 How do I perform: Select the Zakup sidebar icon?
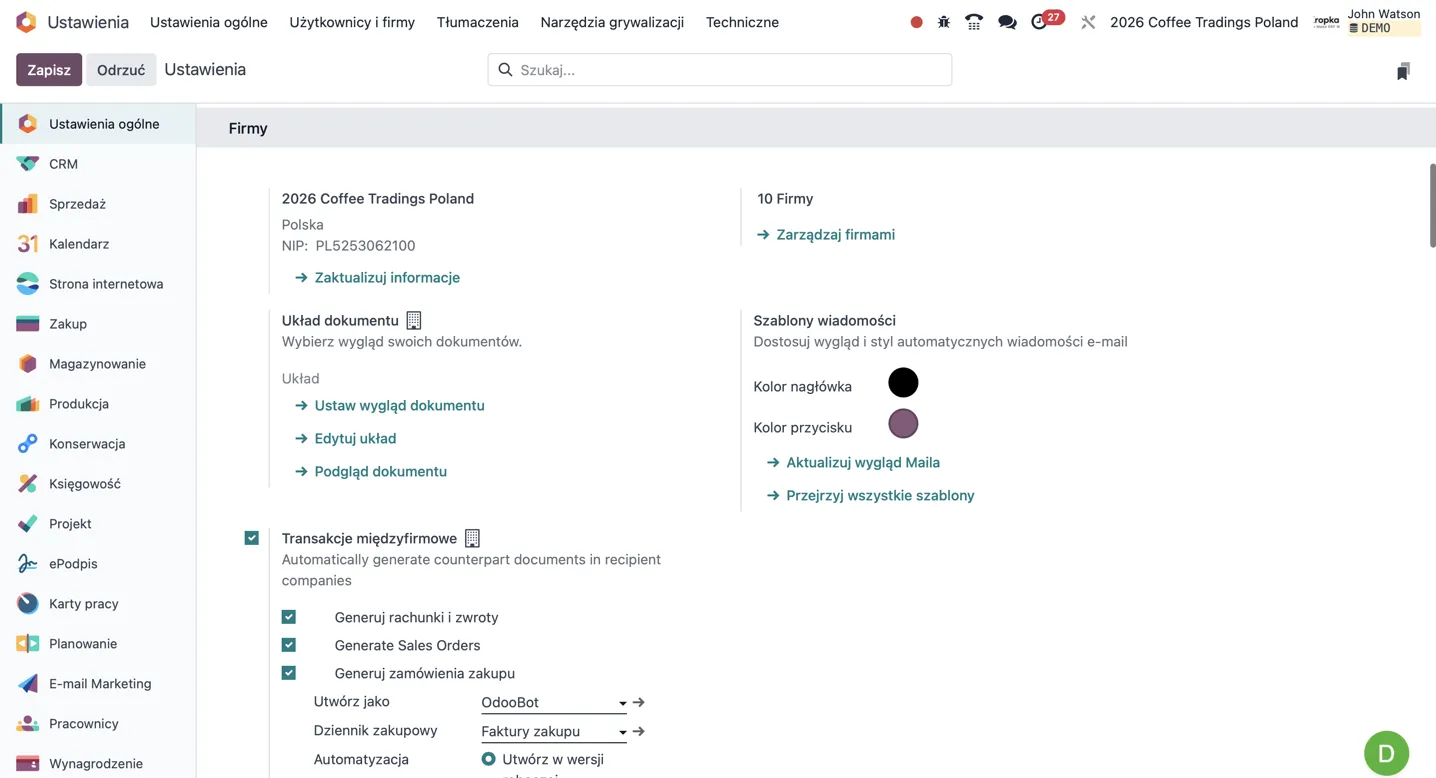[x=27, y=324]
